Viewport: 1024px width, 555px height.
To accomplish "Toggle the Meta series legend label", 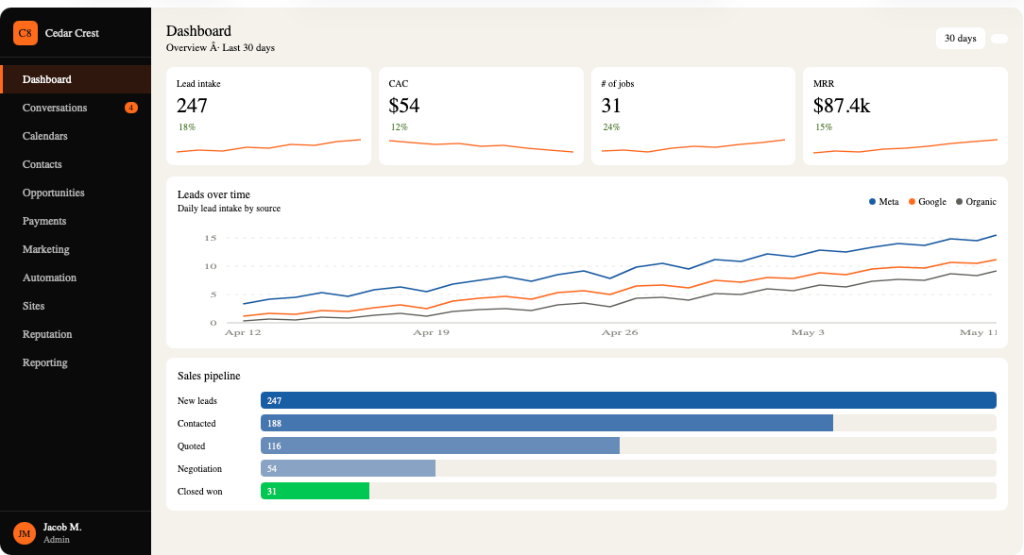I will (888, 202).
